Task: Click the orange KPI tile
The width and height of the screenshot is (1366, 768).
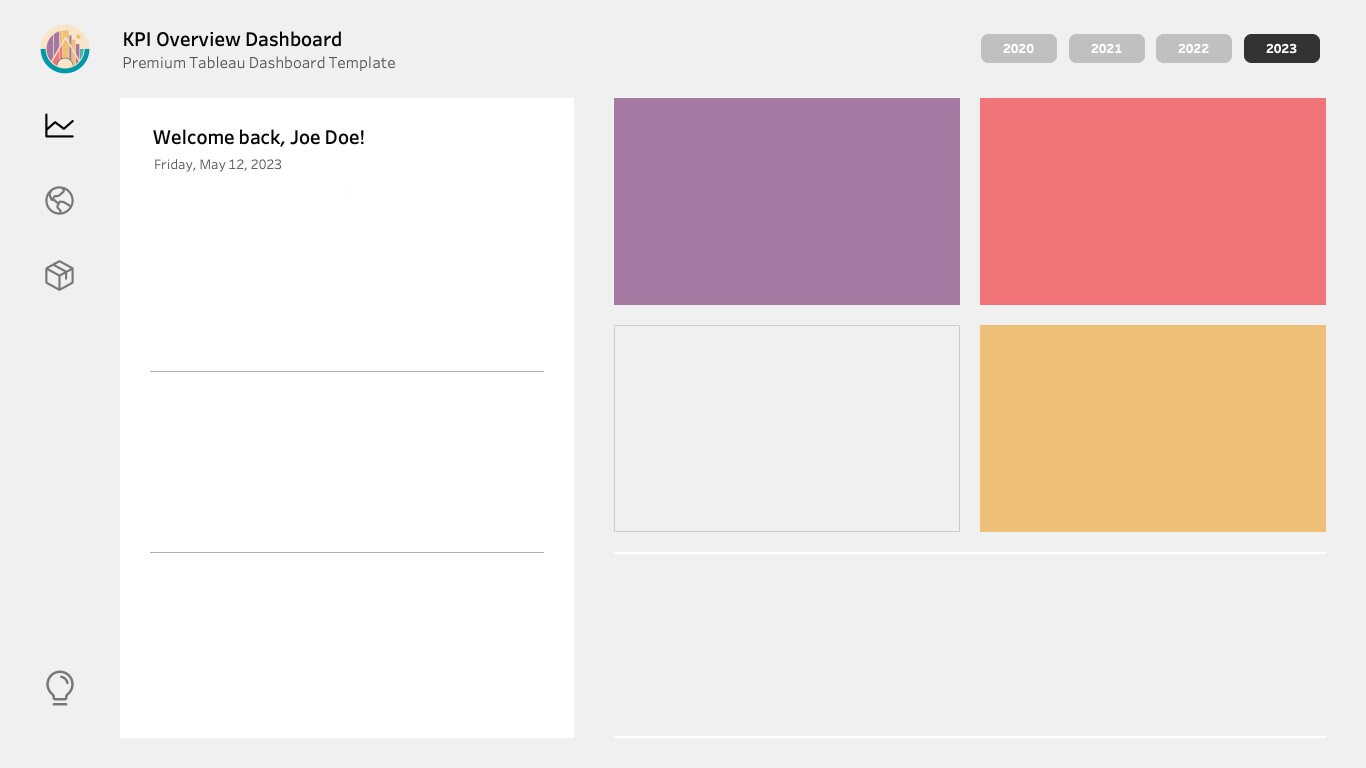Action: (x=1152, y=428)
